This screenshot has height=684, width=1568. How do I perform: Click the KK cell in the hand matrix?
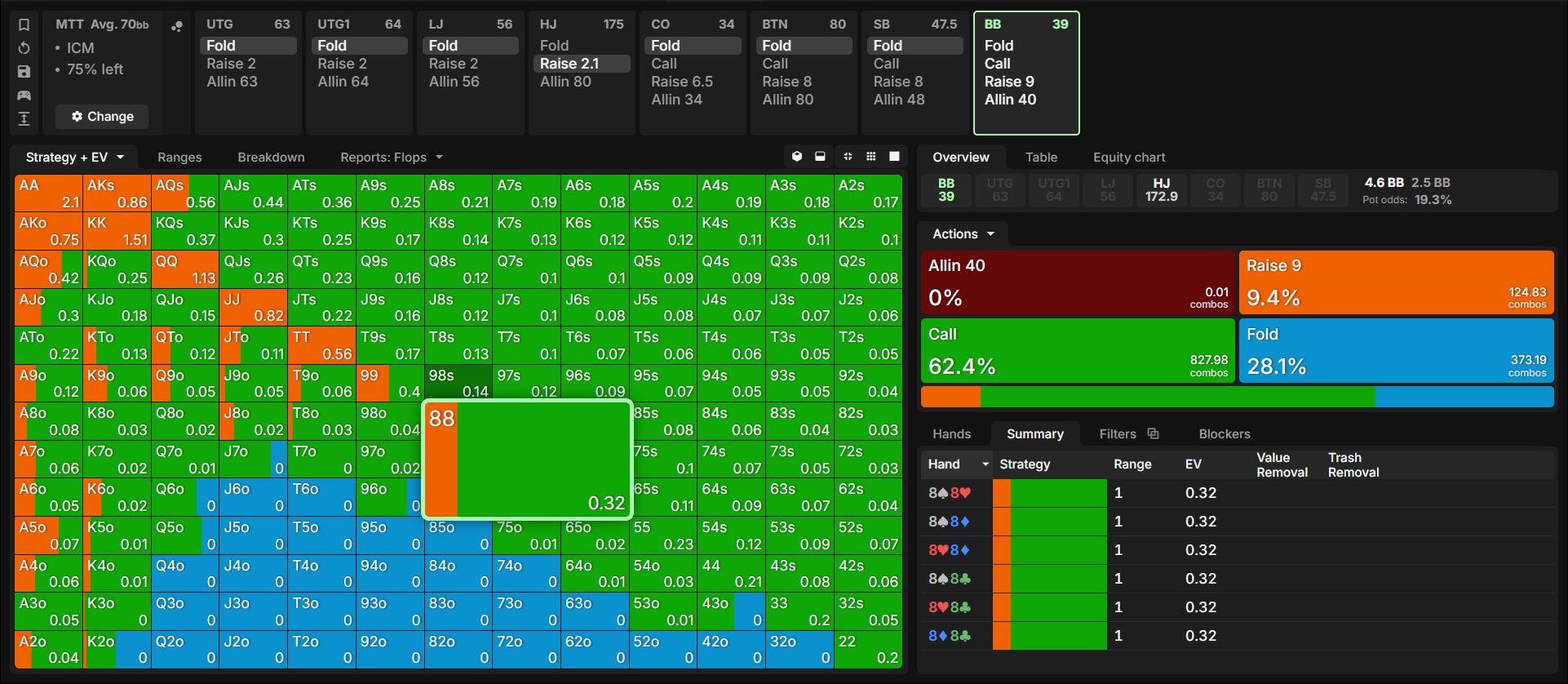pos(117,232)
